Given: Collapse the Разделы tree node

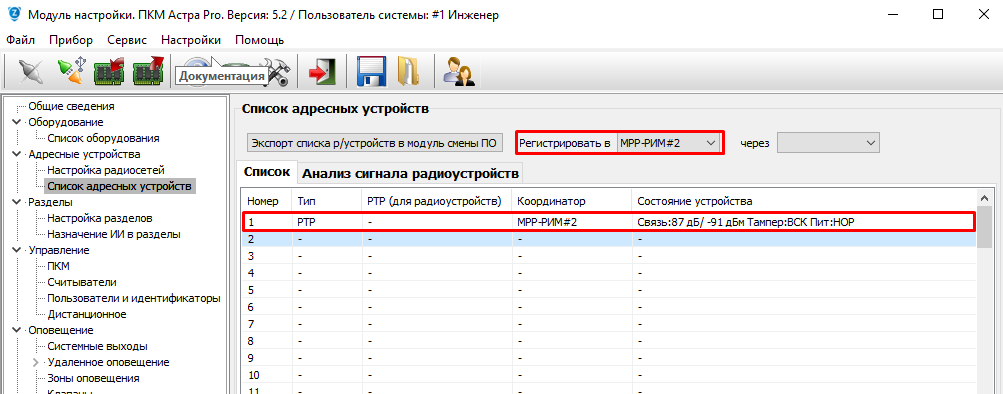Looking at the screenshot, I should click(x=16, y=202).
